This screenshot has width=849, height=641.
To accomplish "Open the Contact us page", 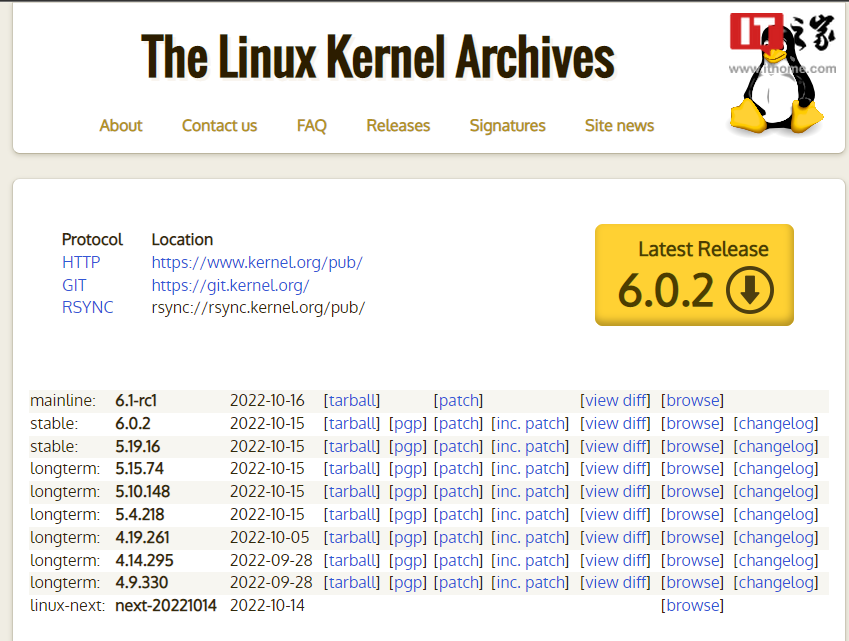I will pyautogui.click(x=219, y=125).
